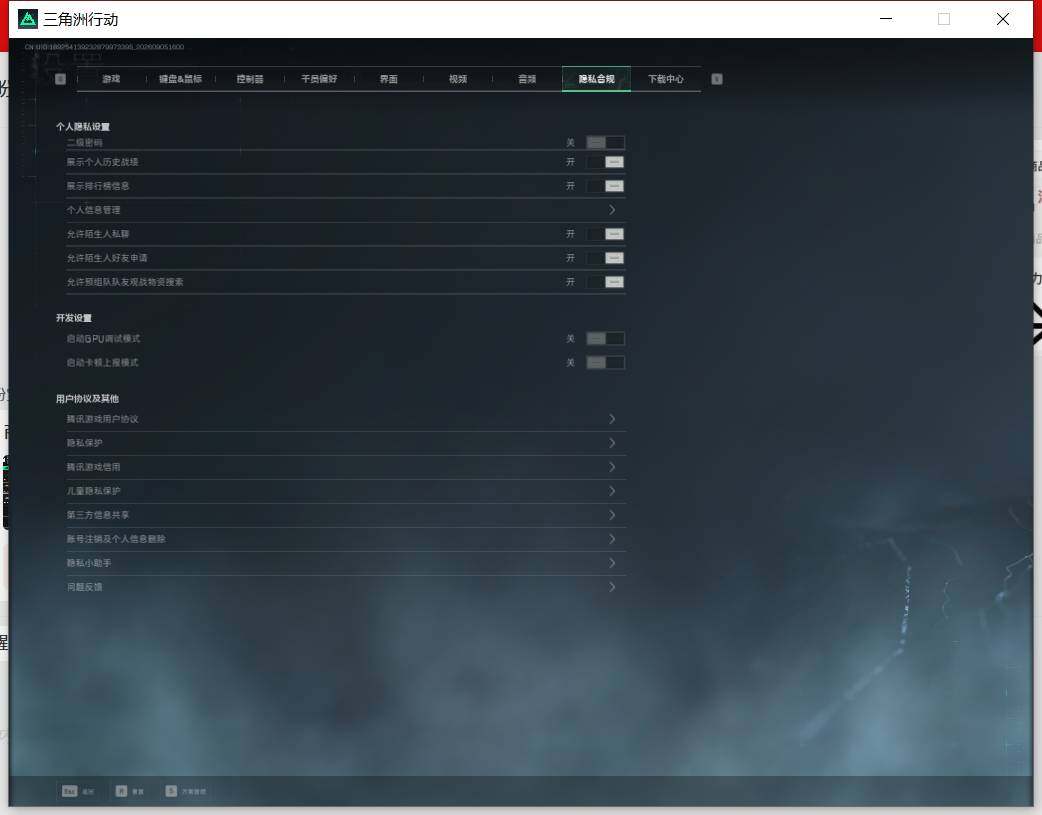Expand the 隐私保护 entry
This screenshot has height=815, width=1042.
point(346,443)
